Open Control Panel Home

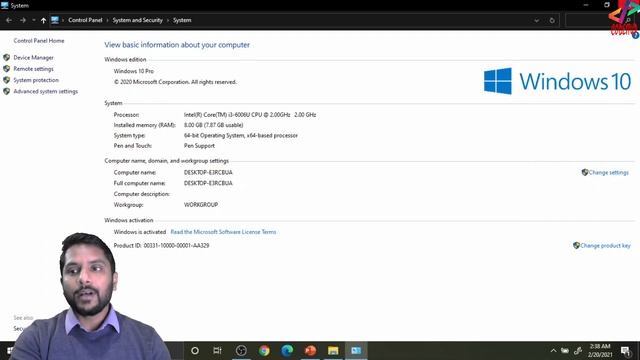[39, 41]
